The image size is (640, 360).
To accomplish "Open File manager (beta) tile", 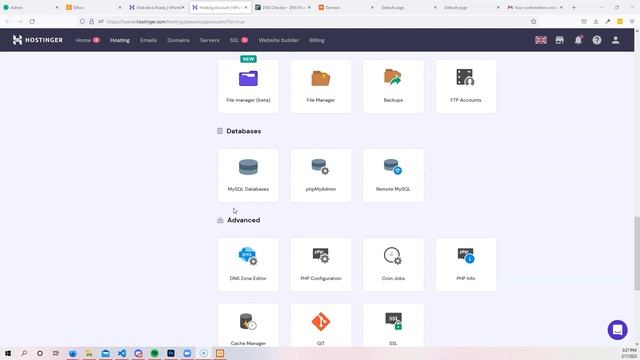I will coord(248,87).
